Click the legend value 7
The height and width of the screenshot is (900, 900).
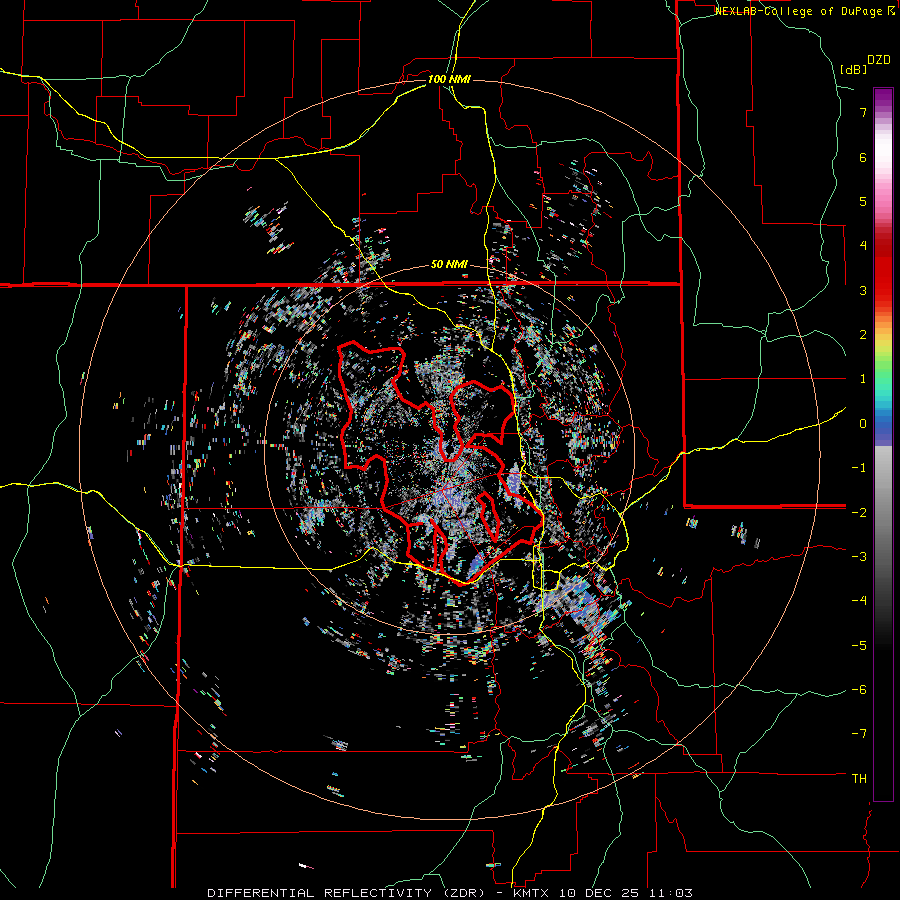[x=863, y=112]
